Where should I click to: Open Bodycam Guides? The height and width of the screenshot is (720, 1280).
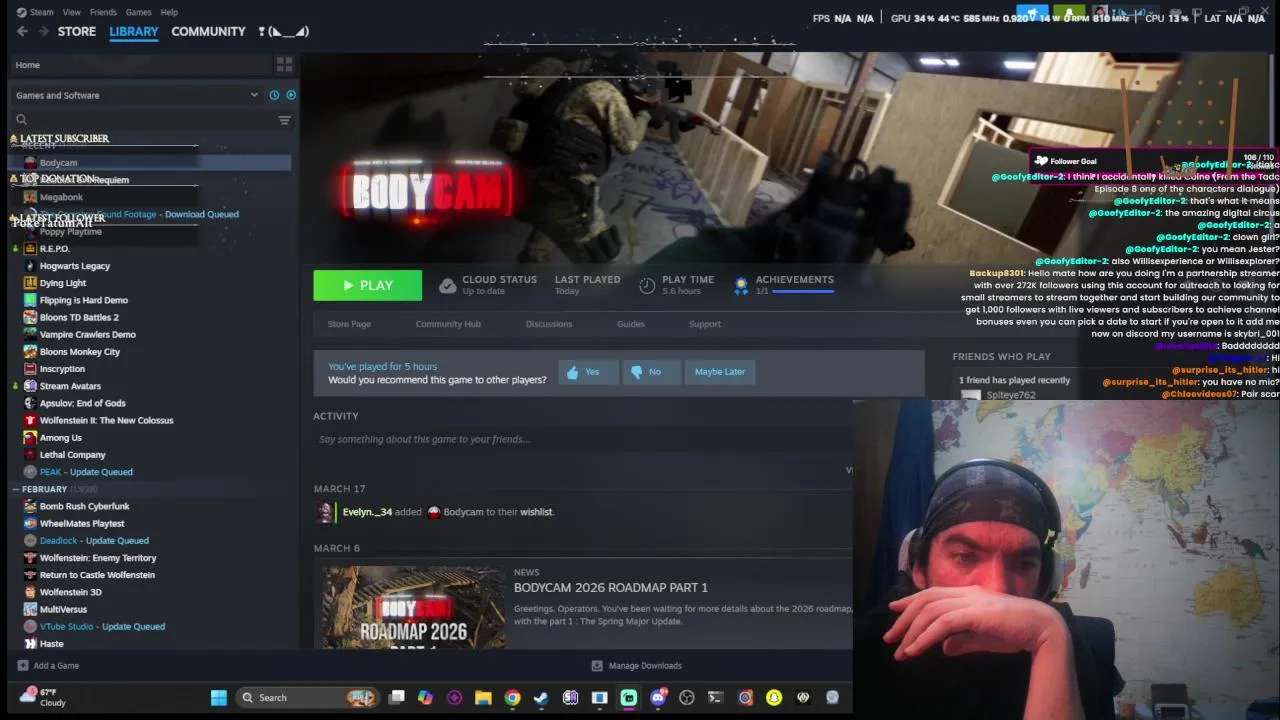click(x=630, y=324)
